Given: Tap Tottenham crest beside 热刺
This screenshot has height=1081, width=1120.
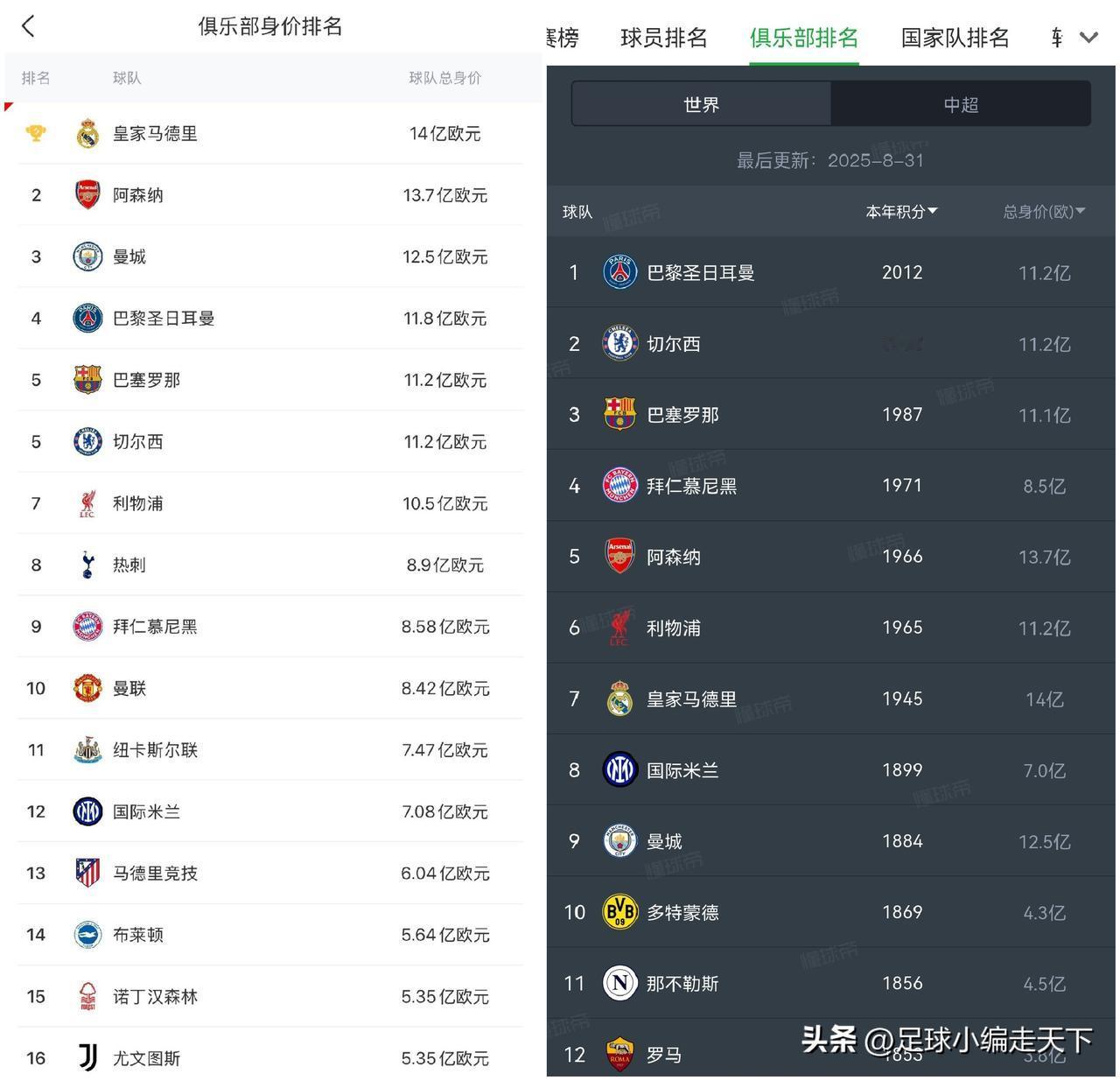Looking at the screenshot, I should [87, 565].
